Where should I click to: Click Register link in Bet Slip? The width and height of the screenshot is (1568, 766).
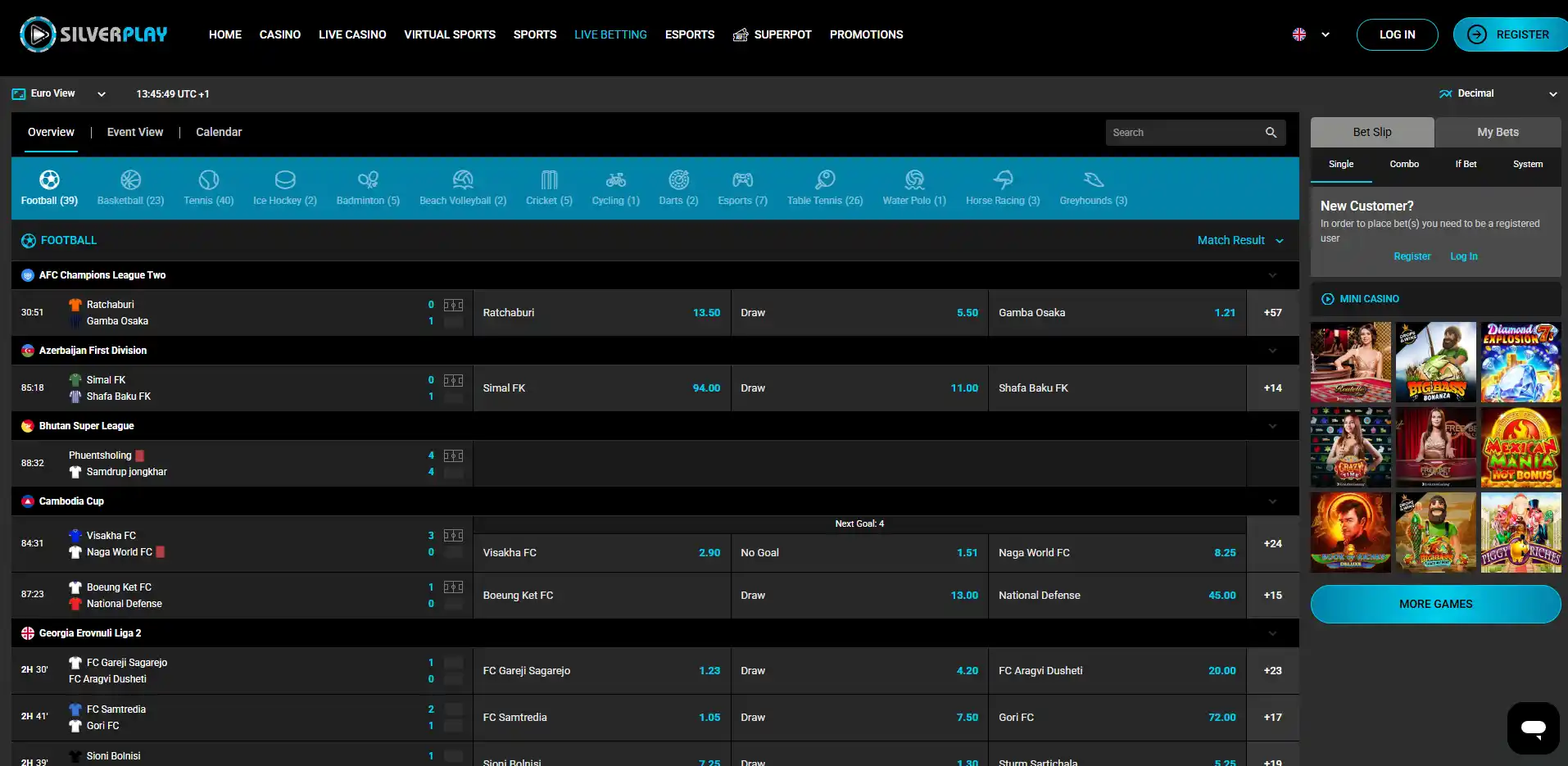1412,256
